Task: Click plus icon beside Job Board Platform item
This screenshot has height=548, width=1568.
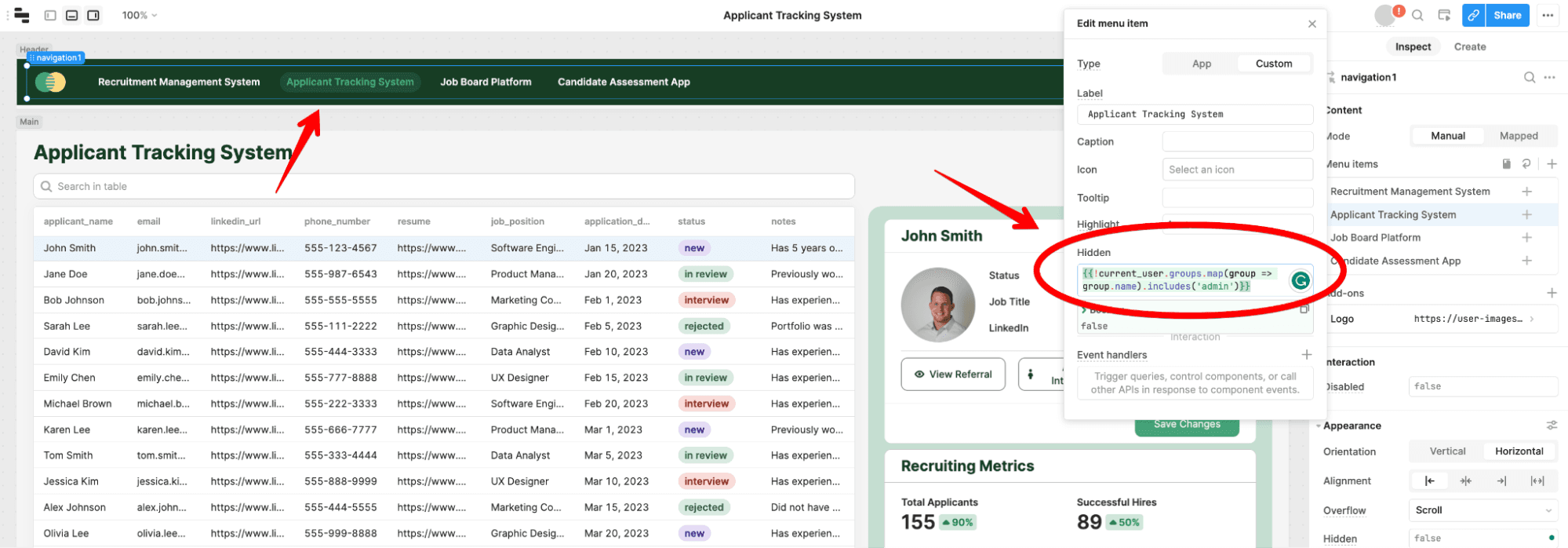Action: coord(1526,238)
